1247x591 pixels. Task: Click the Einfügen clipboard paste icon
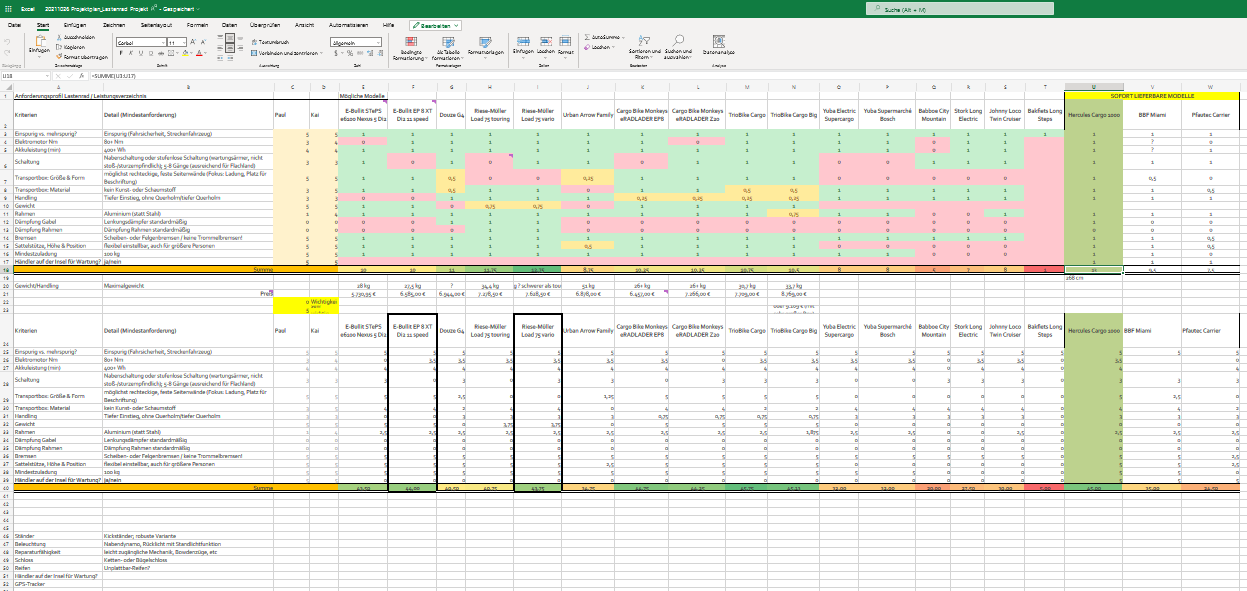pos(39,43)
